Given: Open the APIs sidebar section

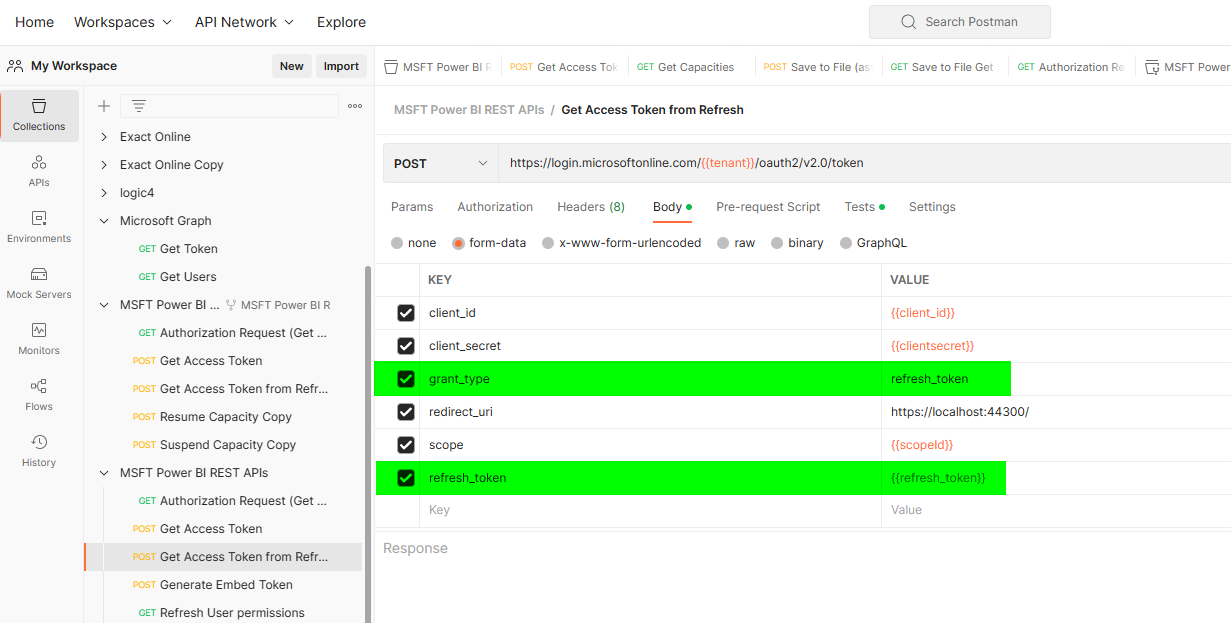Looking at the screenshot, I should tap(39, 171).
